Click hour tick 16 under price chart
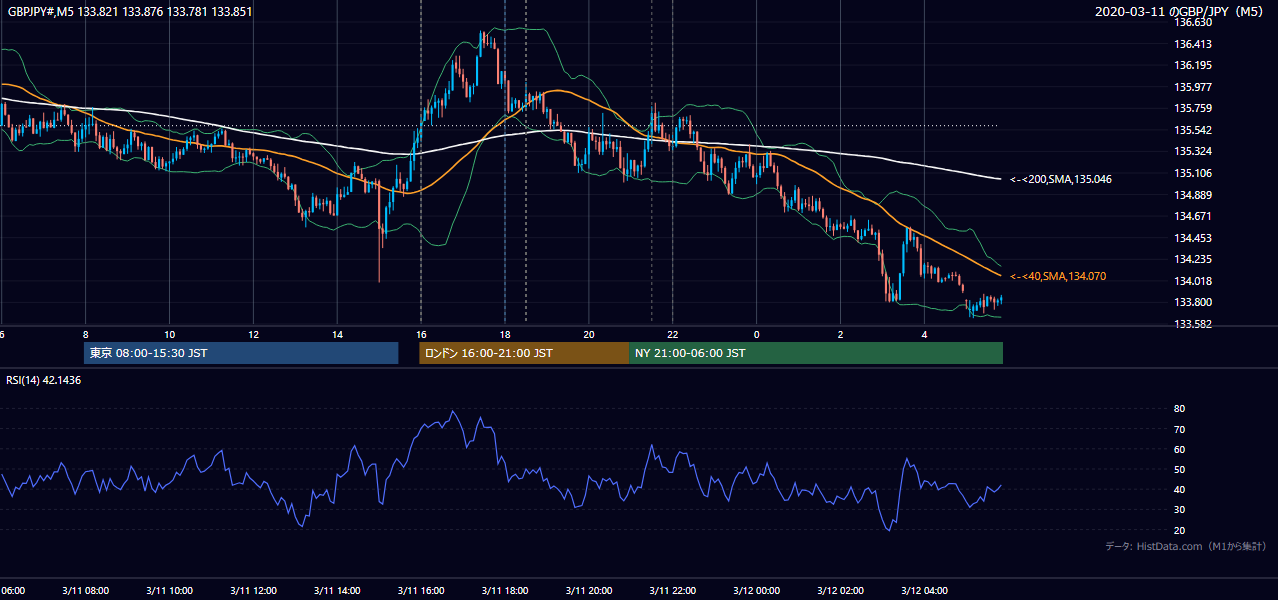Viewport: 1278px width, 600px height. tap(421, 335)
